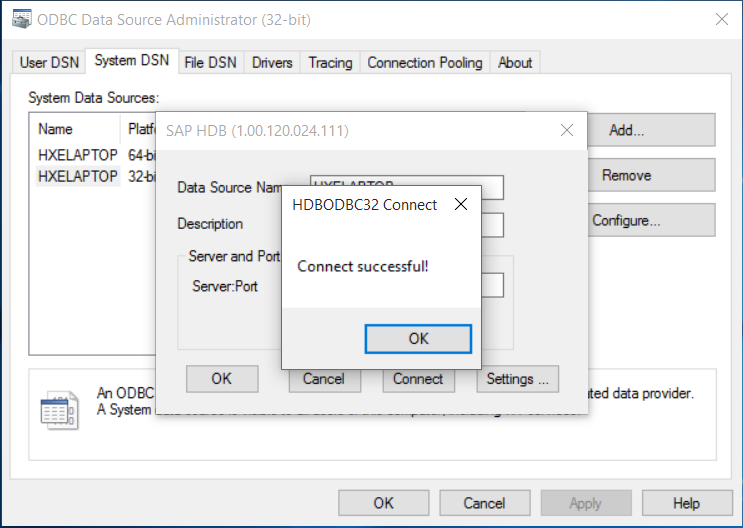Select the System DSN tab
This screenshot has width=743, height=528.
132,61
